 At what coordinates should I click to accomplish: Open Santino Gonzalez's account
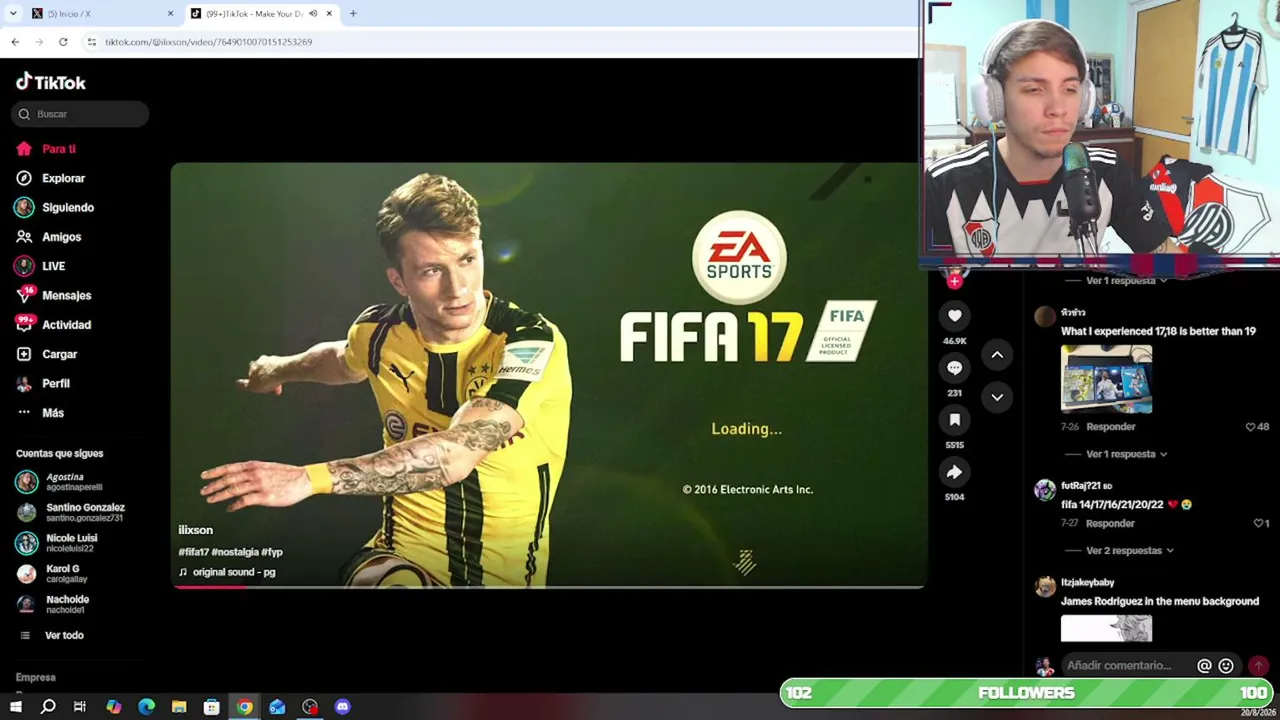[x=70, y=512]
